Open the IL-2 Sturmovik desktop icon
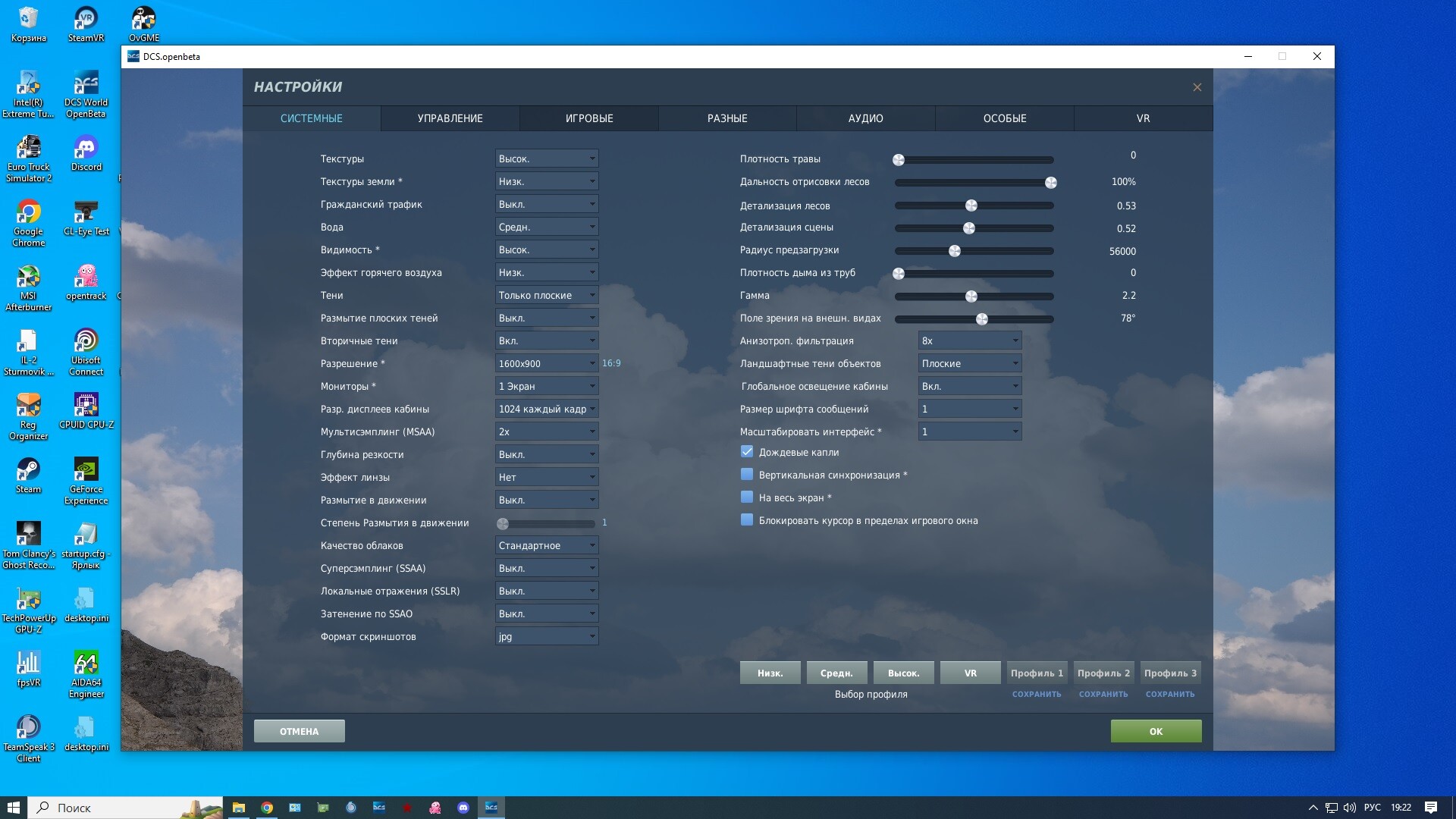1456x819 pixels. pyautogui.click(x=28, y=353)
